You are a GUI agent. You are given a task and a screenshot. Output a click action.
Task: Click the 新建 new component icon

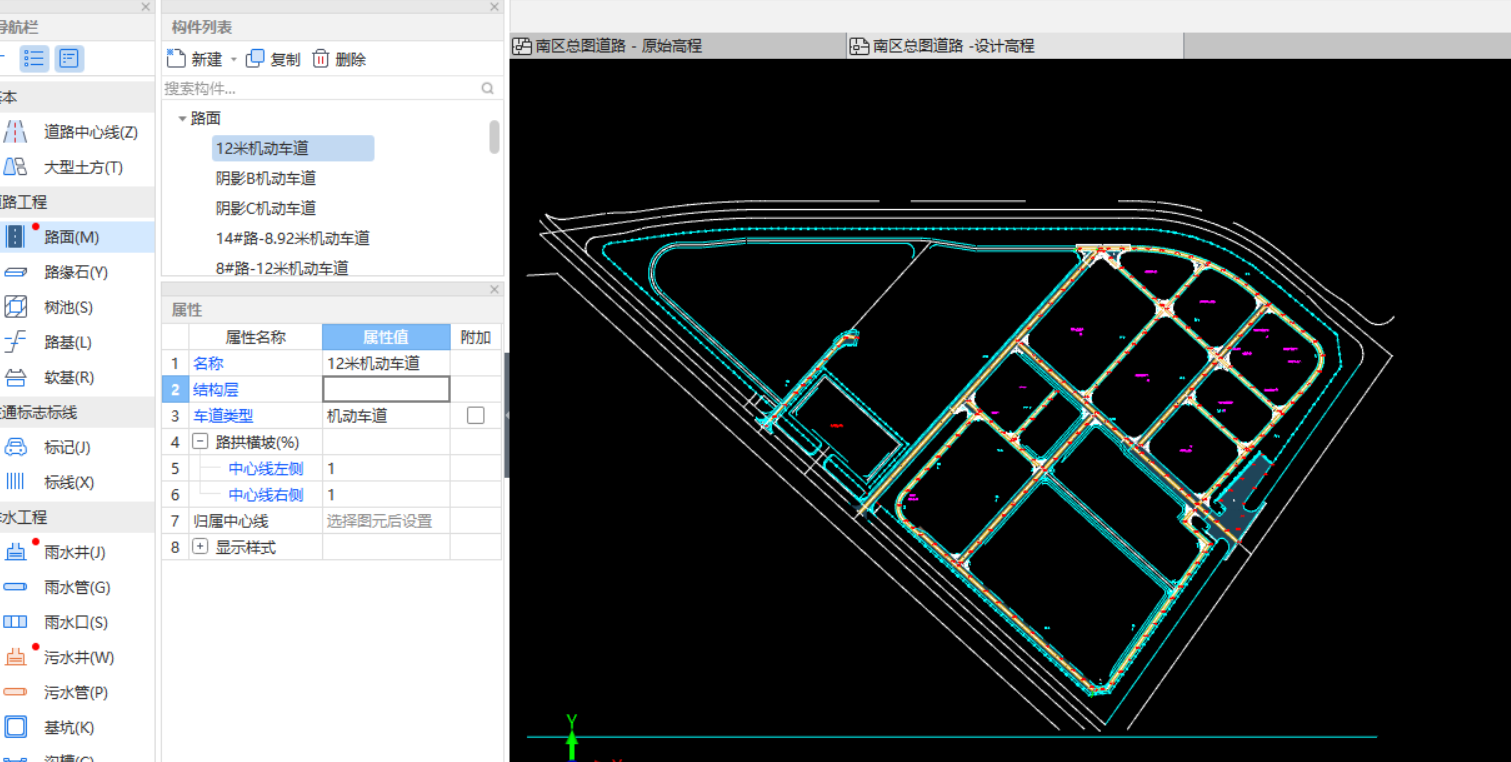(176, 59)
